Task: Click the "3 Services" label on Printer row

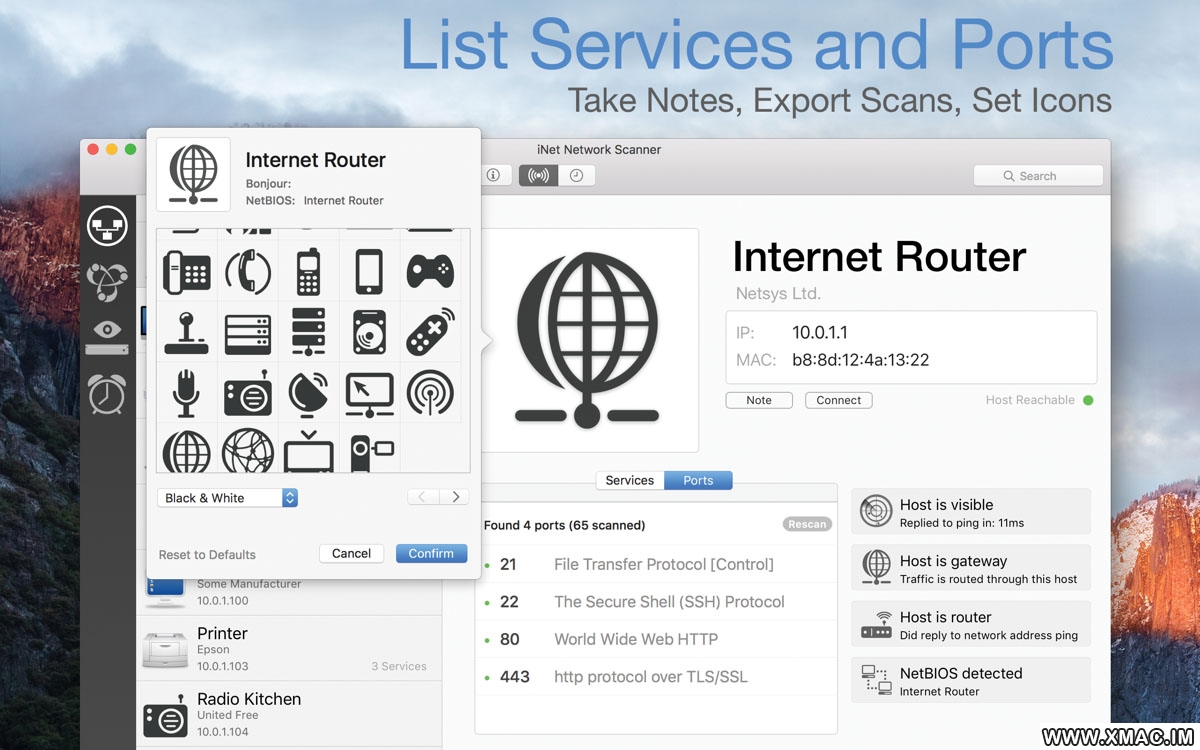Action: [x=399, y=666]
